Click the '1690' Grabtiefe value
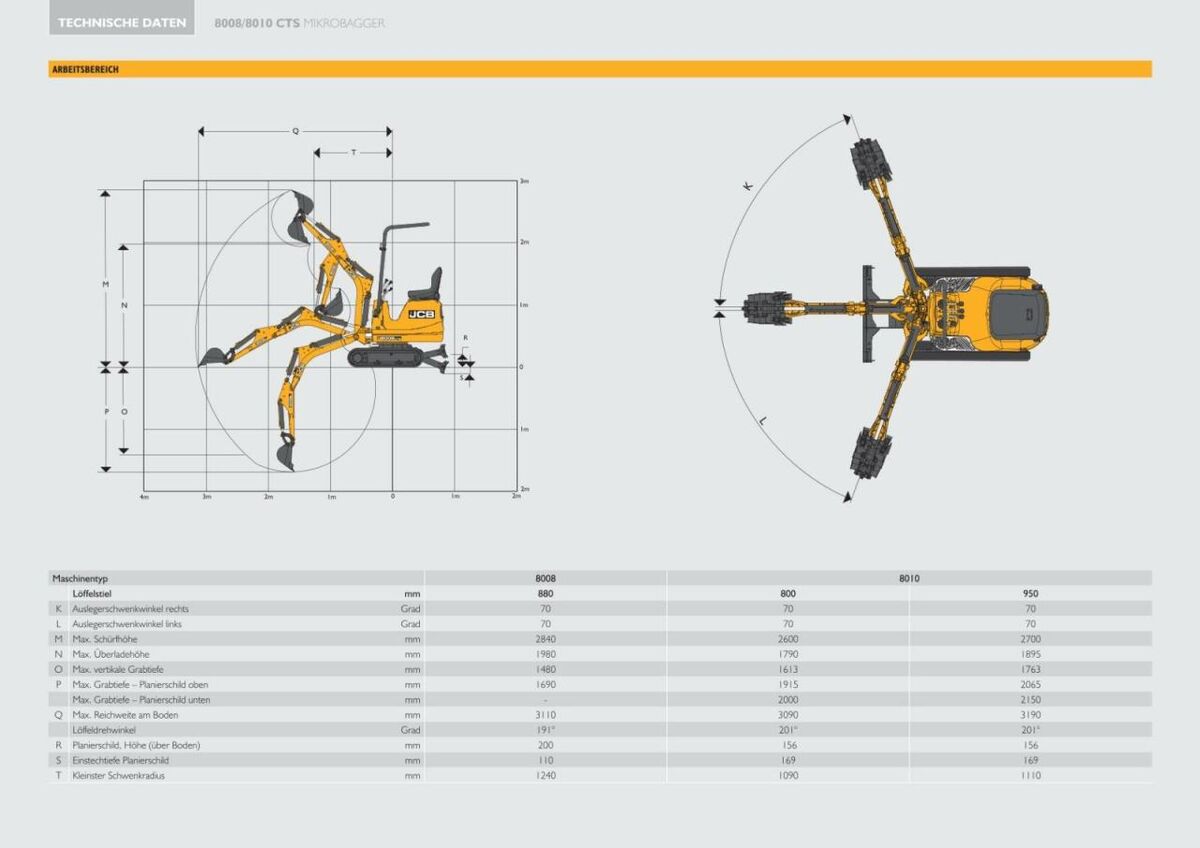Image resolution: width=1200 pixels, height=848 pixels. tap(545, 684)
